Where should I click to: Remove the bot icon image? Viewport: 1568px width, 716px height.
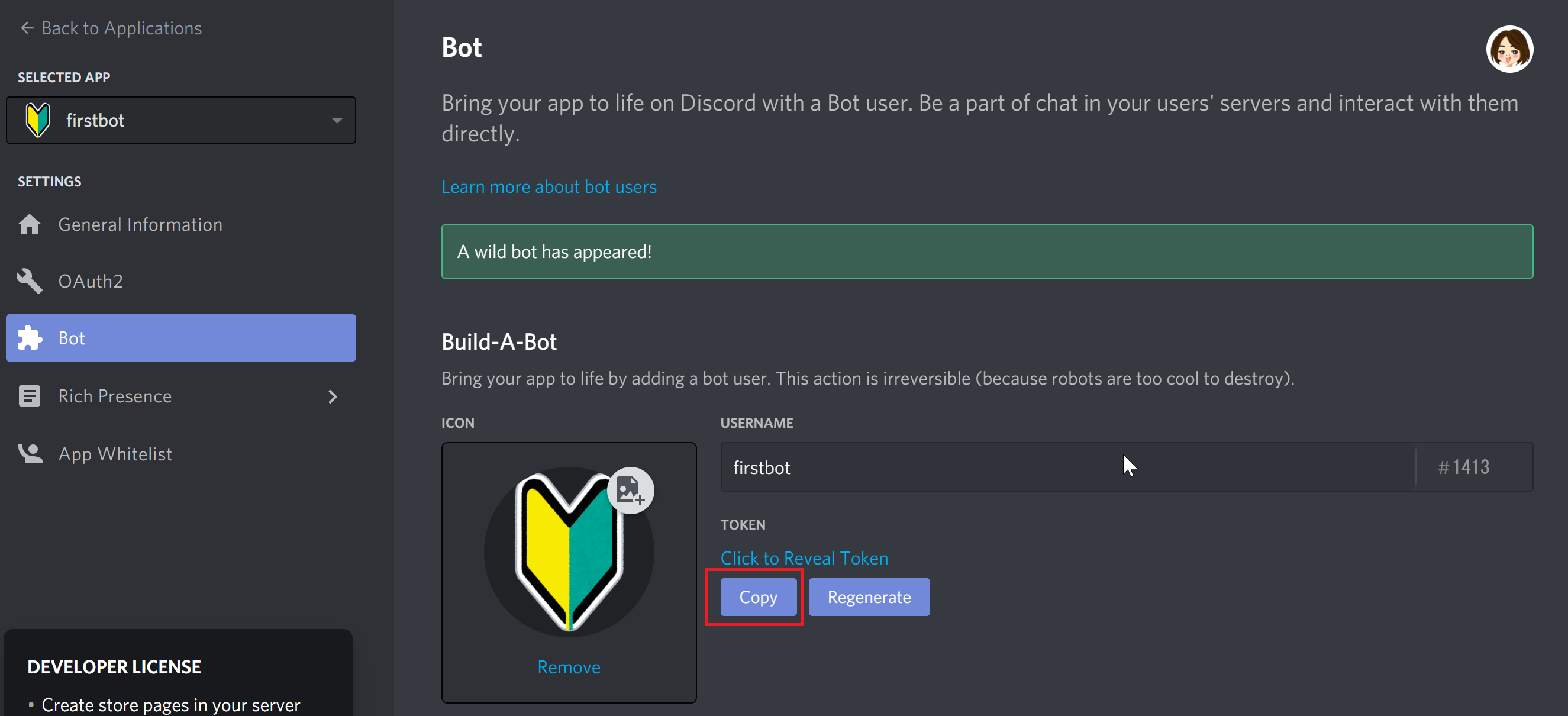point(569,667)
